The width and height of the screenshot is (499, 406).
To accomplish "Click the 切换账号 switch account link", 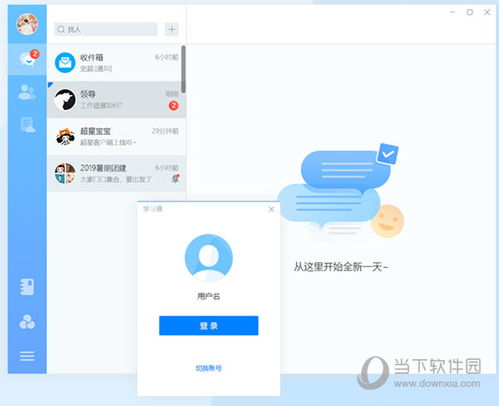I will (209, 368).
